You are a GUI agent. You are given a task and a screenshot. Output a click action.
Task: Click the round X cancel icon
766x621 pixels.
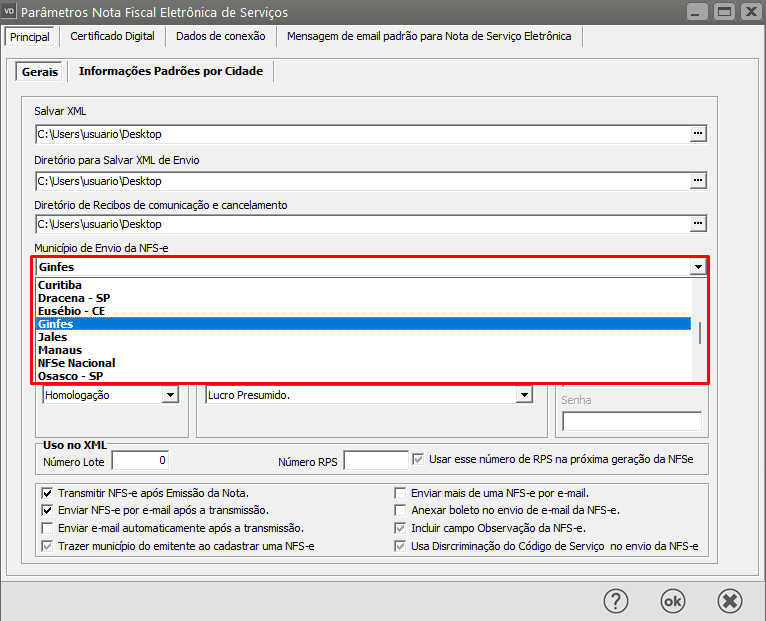(730, 600)
